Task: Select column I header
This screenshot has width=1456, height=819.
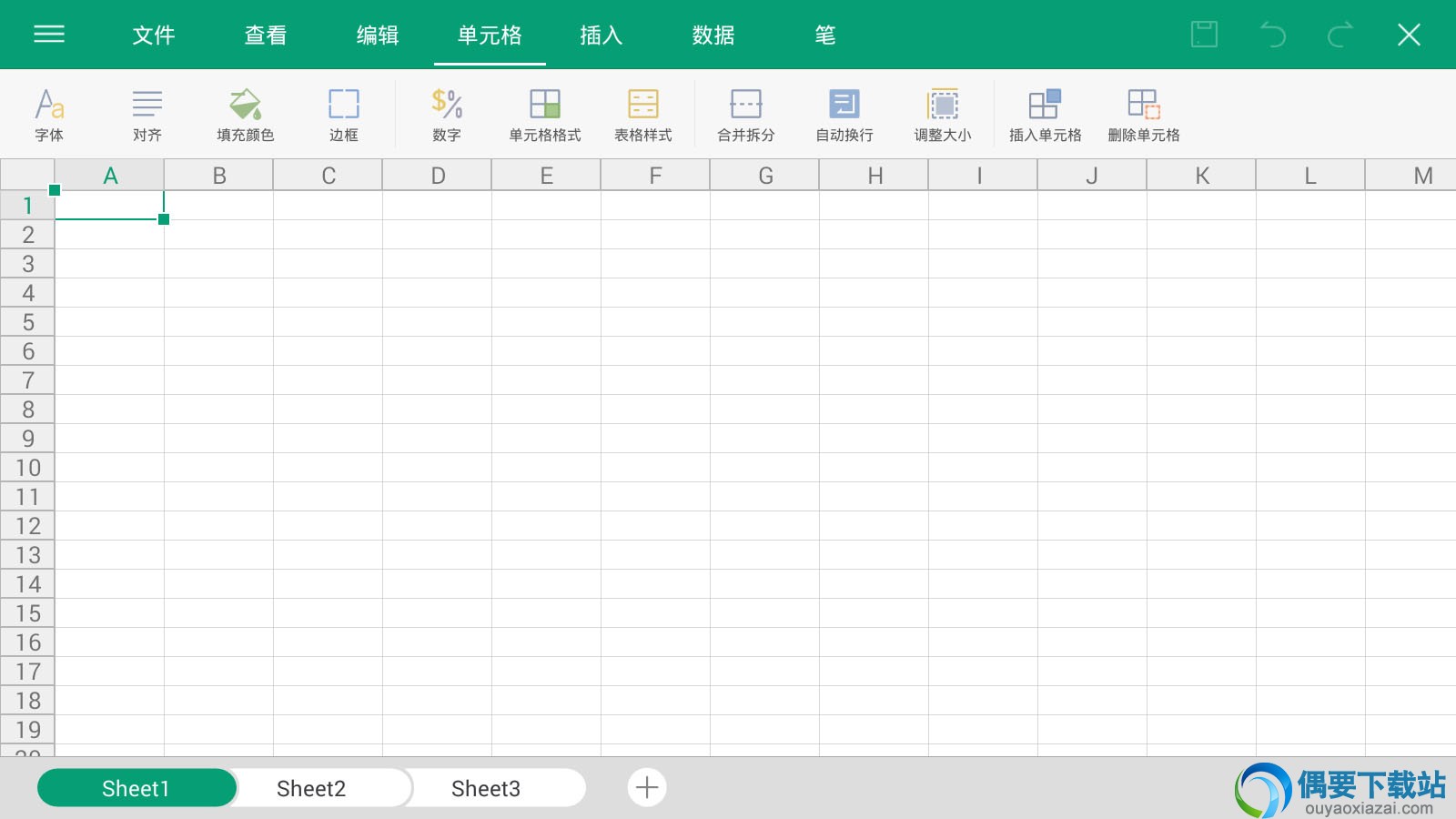Action: click(983, 176)
